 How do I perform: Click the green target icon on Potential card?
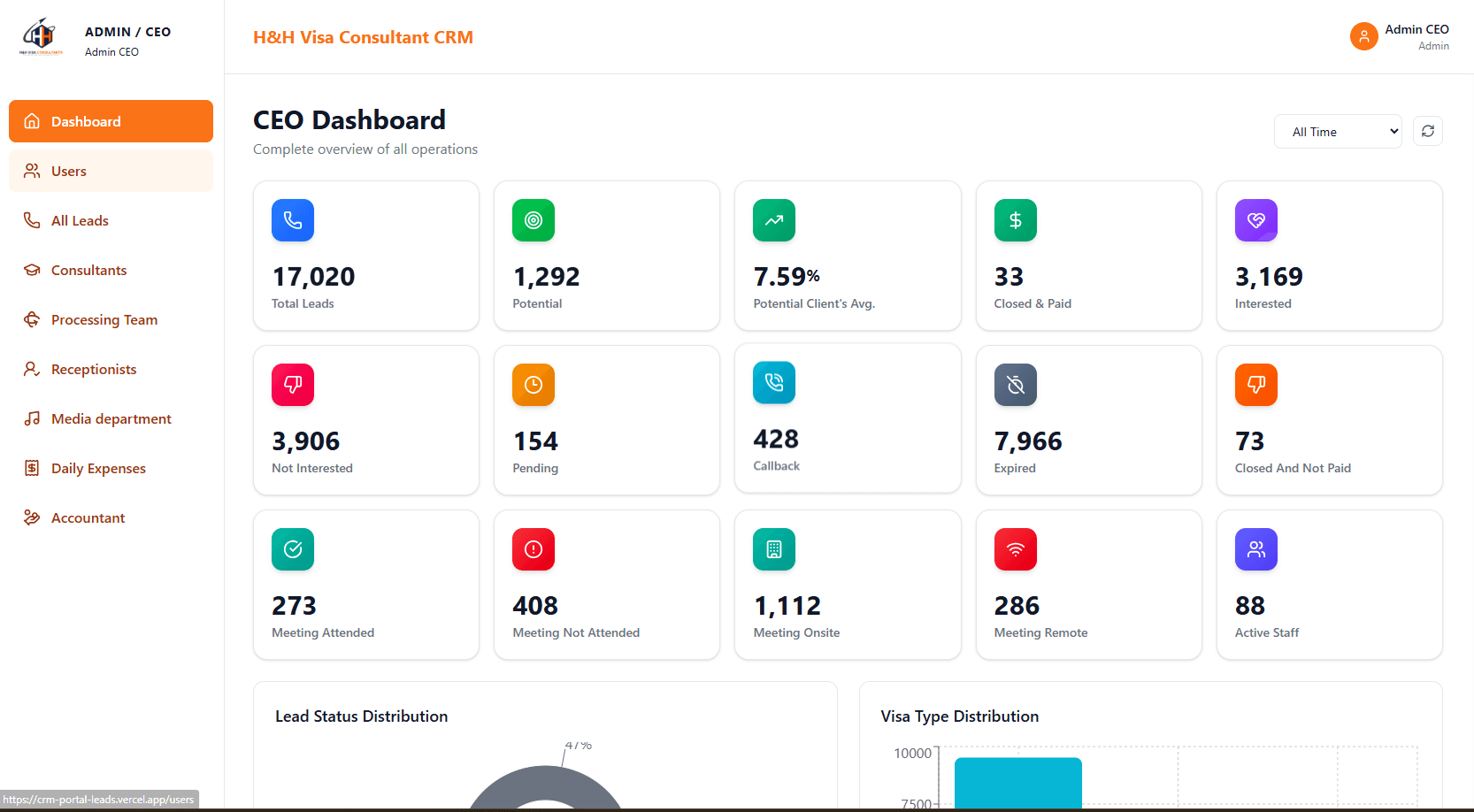534,220
